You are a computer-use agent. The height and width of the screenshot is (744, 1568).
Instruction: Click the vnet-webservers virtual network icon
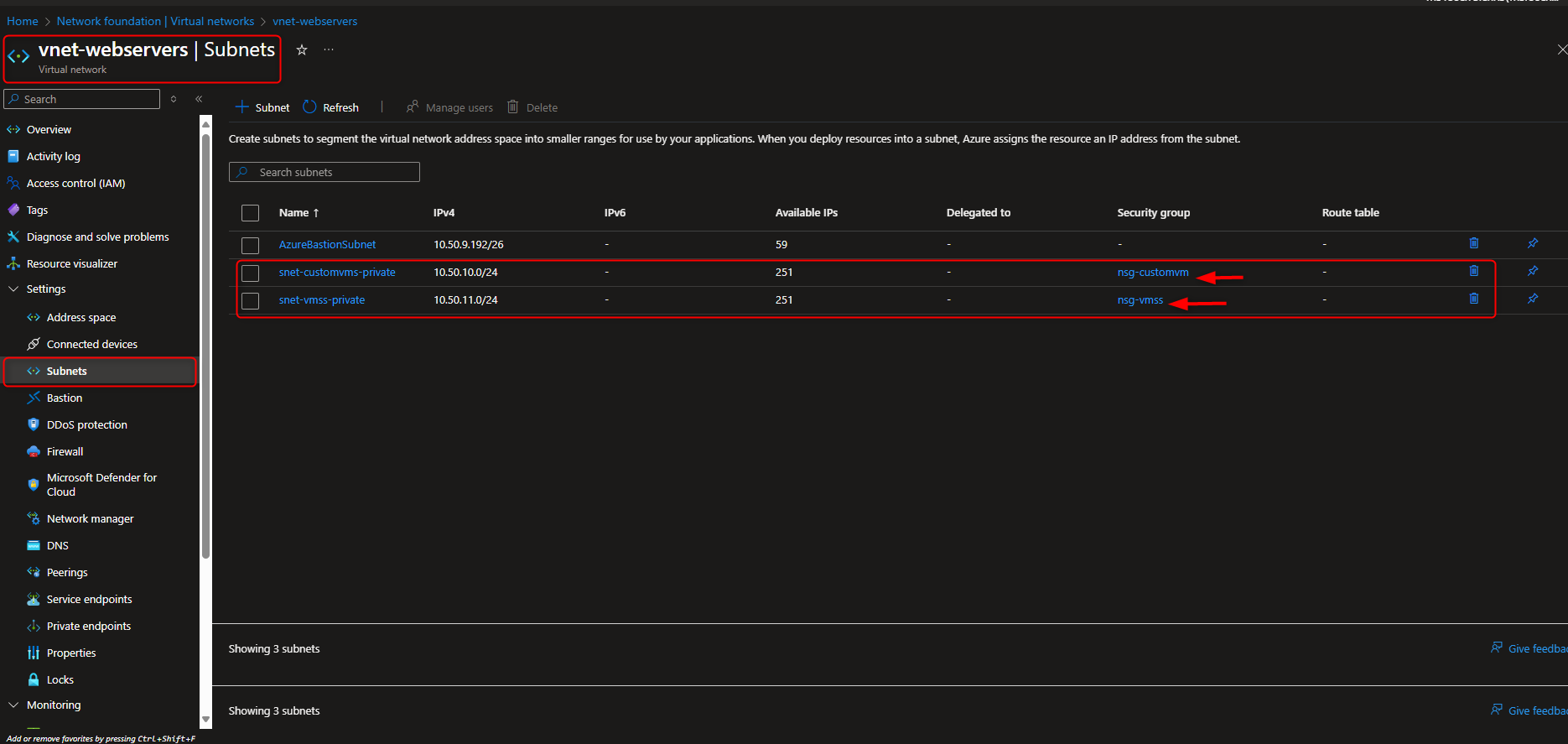18,57
